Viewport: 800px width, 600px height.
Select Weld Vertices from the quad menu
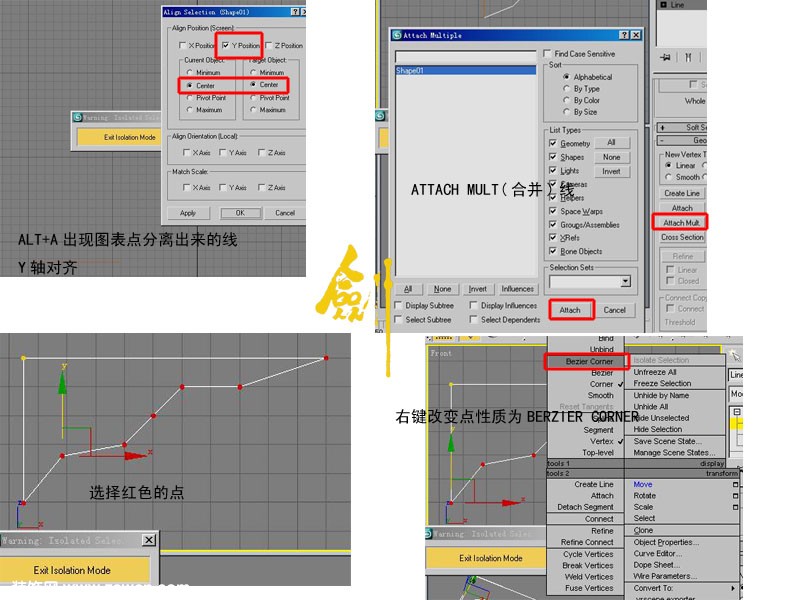coord(588,577)
